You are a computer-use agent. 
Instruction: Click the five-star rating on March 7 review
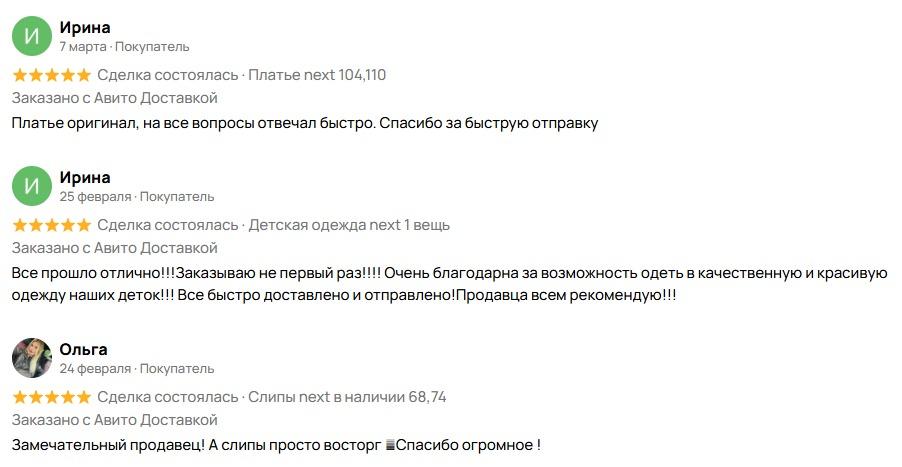pyautogui.click(x=52, y=75)
